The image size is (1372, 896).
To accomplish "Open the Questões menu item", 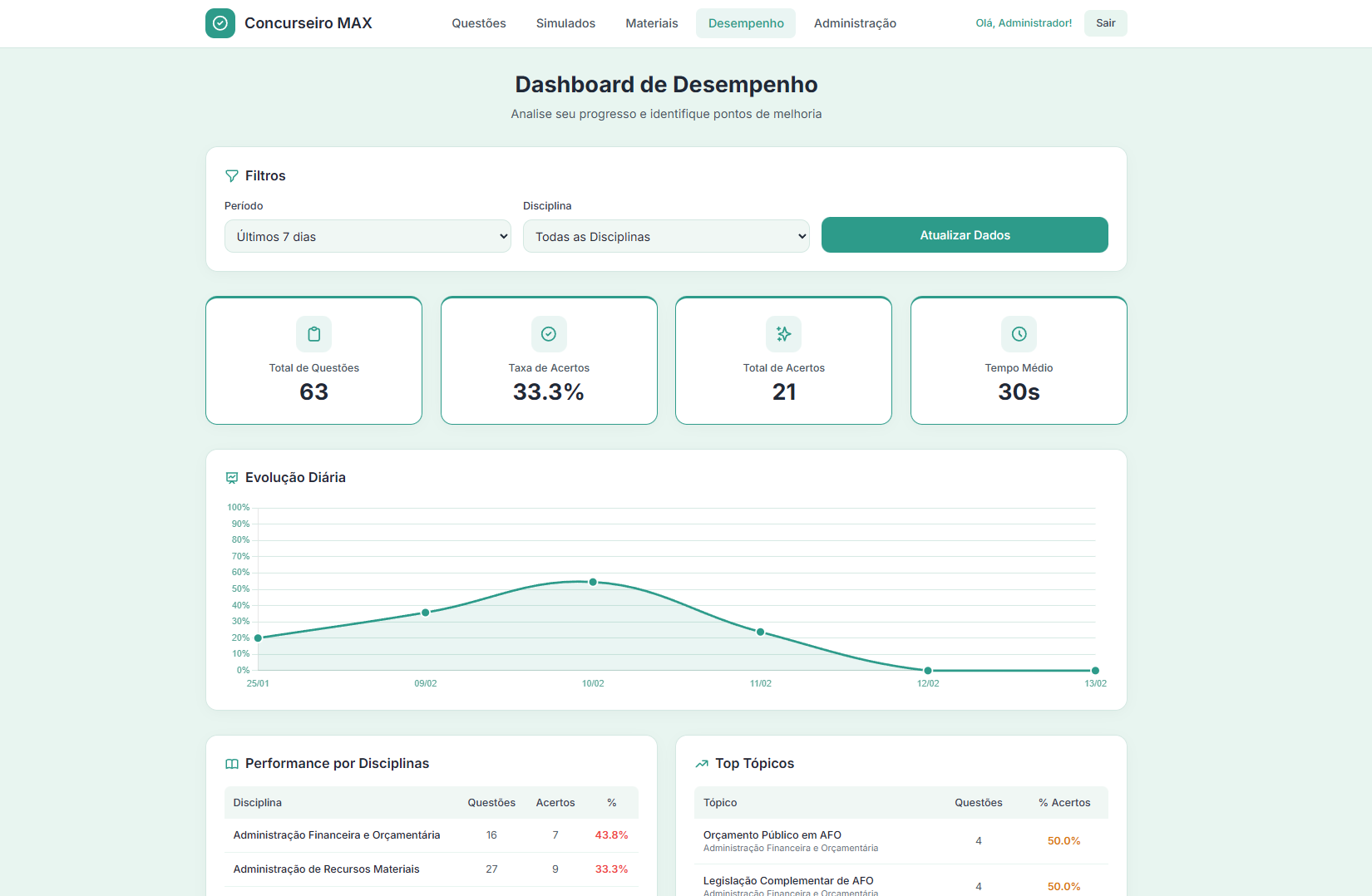I will click(x=479, y=23).
